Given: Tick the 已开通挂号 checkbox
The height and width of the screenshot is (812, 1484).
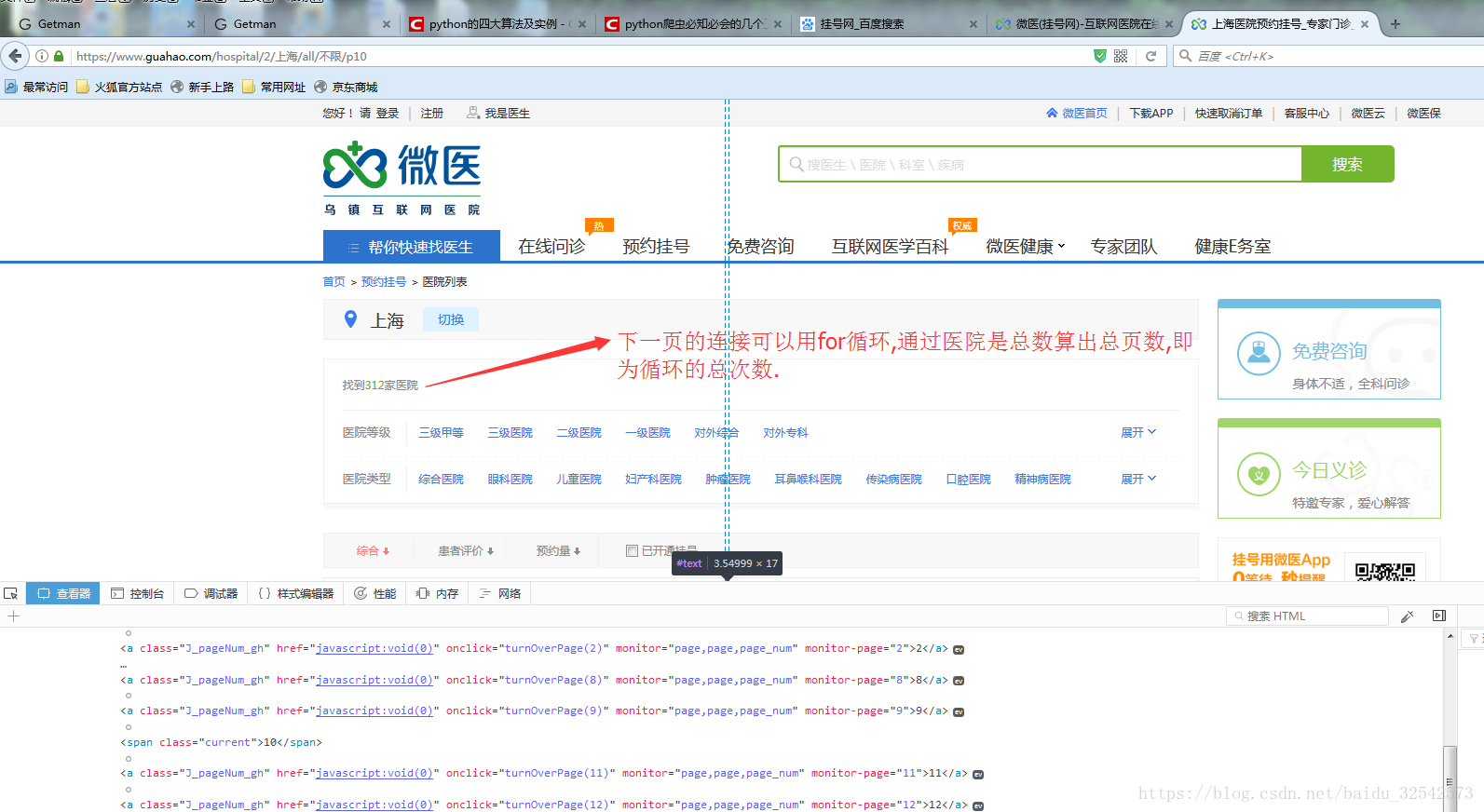Looking at the screenshot, I should point(632,550).
